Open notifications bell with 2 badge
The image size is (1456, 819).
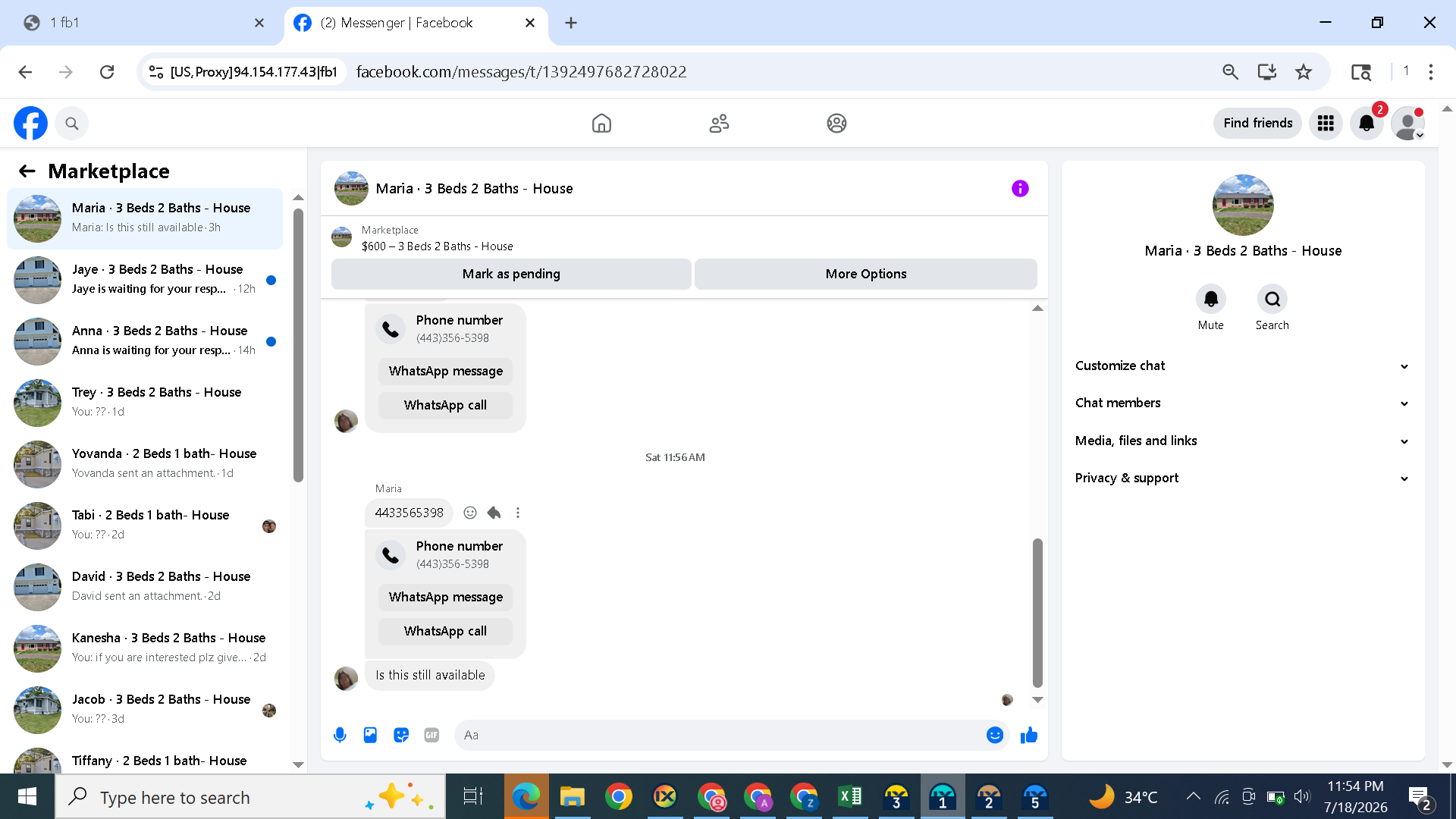coord(1367,123)
